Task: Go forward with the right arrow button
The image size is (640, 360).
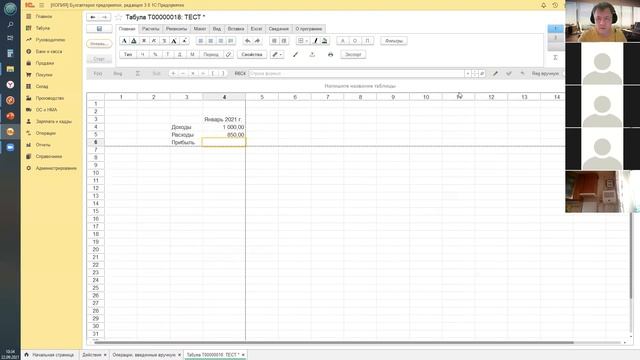Action: [104, 17]
